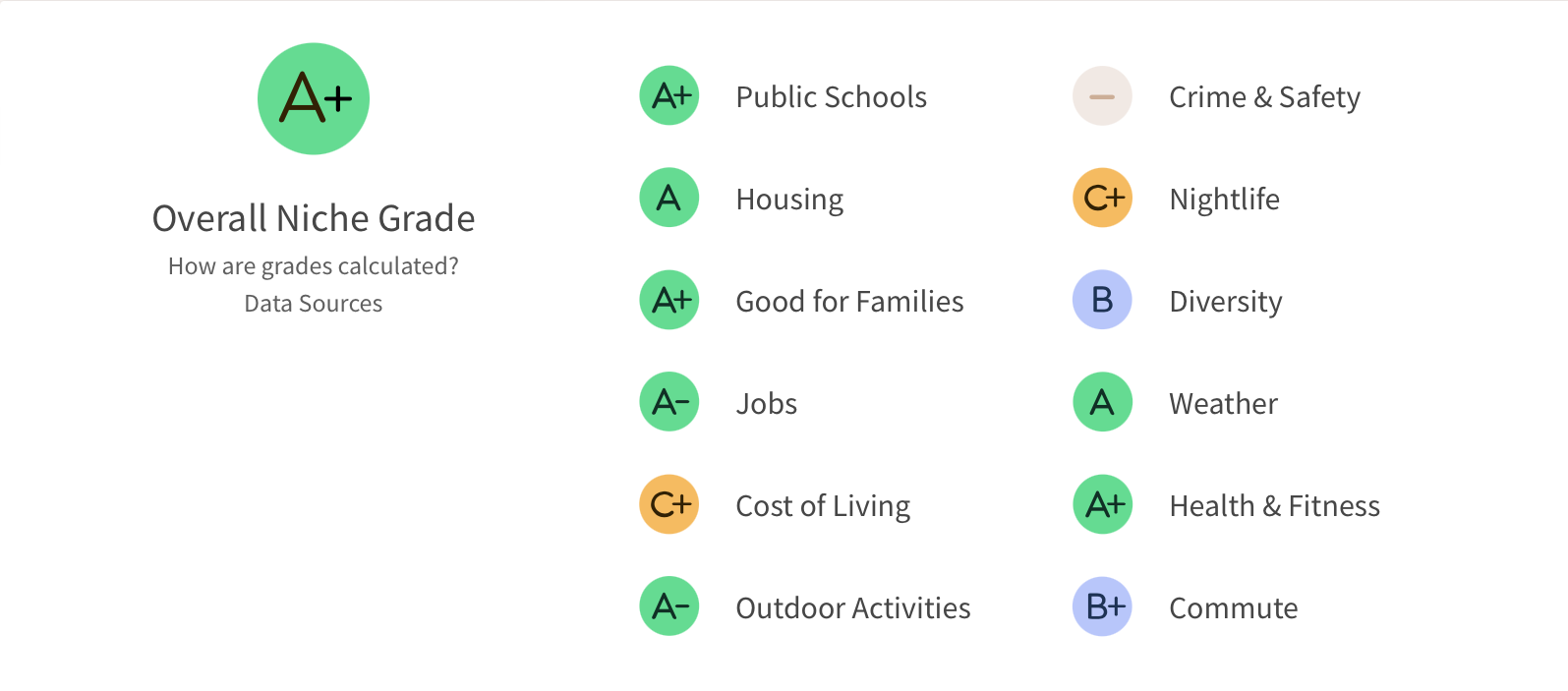The height and width of the screenshot is (691, 1568).
Task: Select the Good for Families label
Action: tap(849, 301)
